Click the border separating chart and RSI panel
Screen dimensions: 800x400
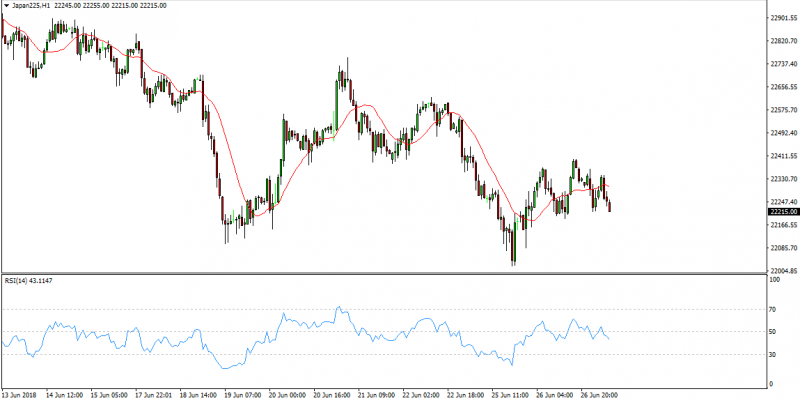(x=380, y=273)
